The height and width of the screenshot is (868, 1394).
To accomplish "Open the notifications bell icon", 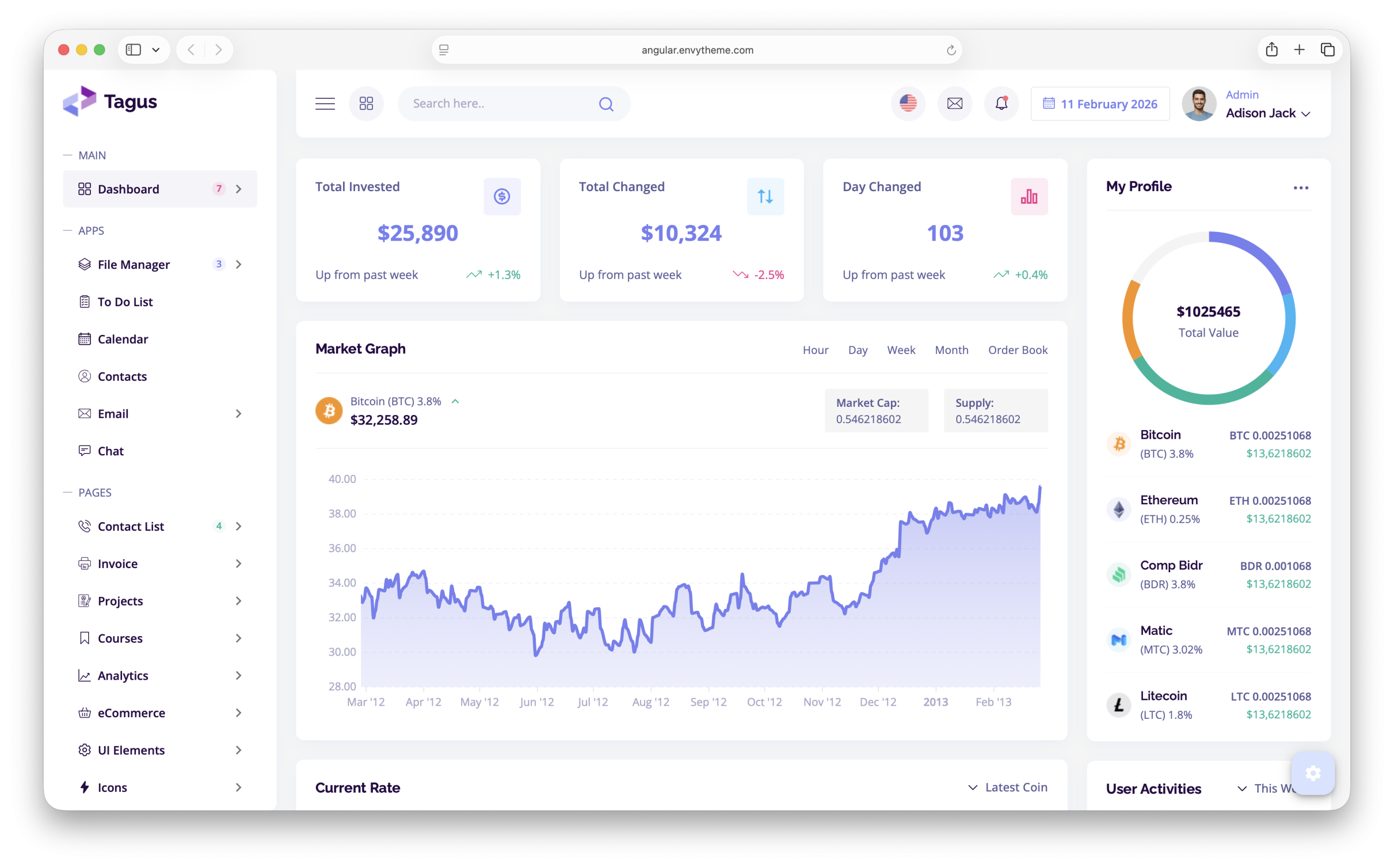I will [1001, 104].
